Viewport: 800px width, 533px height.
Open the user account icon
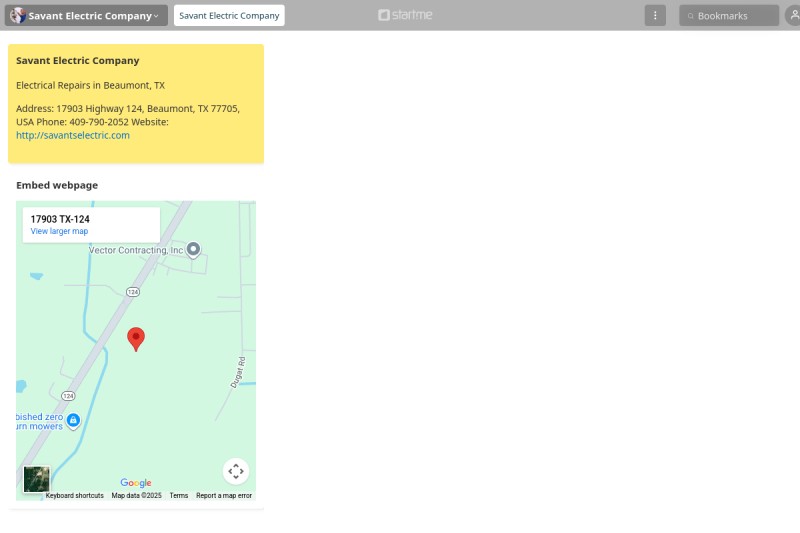[793, 15]
